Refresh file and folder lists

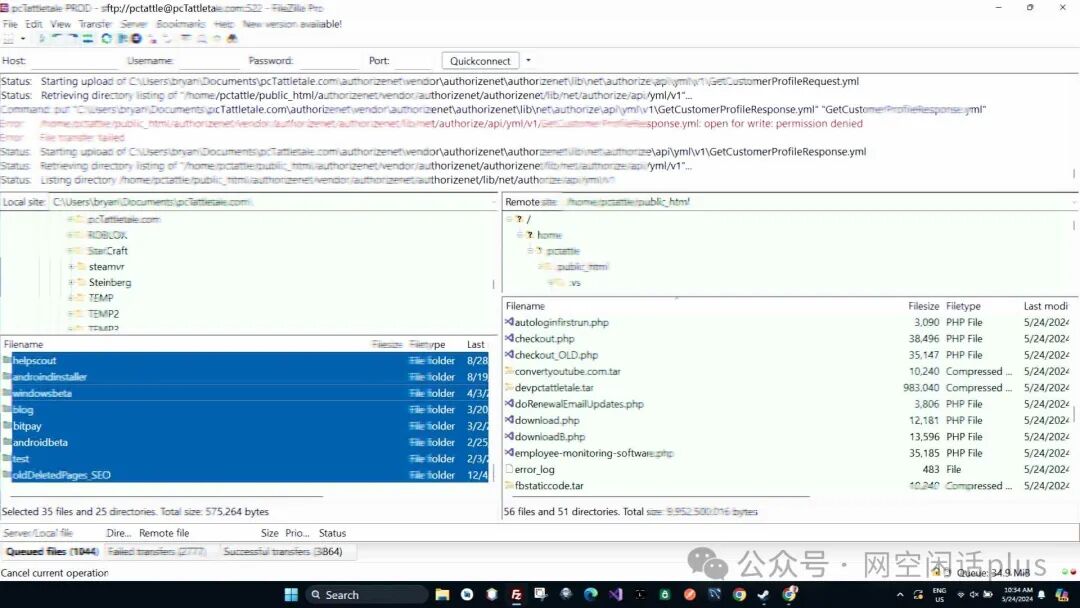[x=106, y=39]
